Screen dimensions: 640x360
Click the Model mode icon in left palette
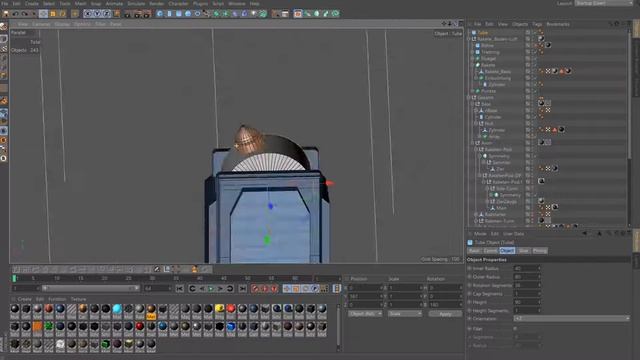[x=4, y=38]
